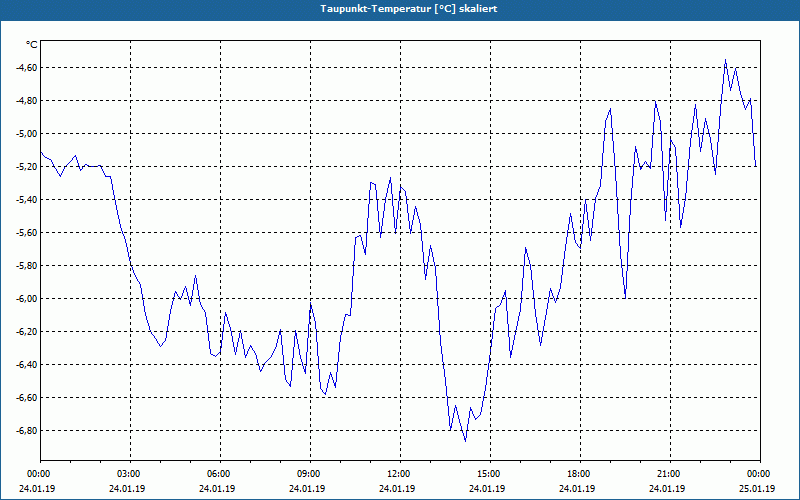800x500 pixels.
Task: Click the -6,60 y-axis label
Action: coord(27,397)
